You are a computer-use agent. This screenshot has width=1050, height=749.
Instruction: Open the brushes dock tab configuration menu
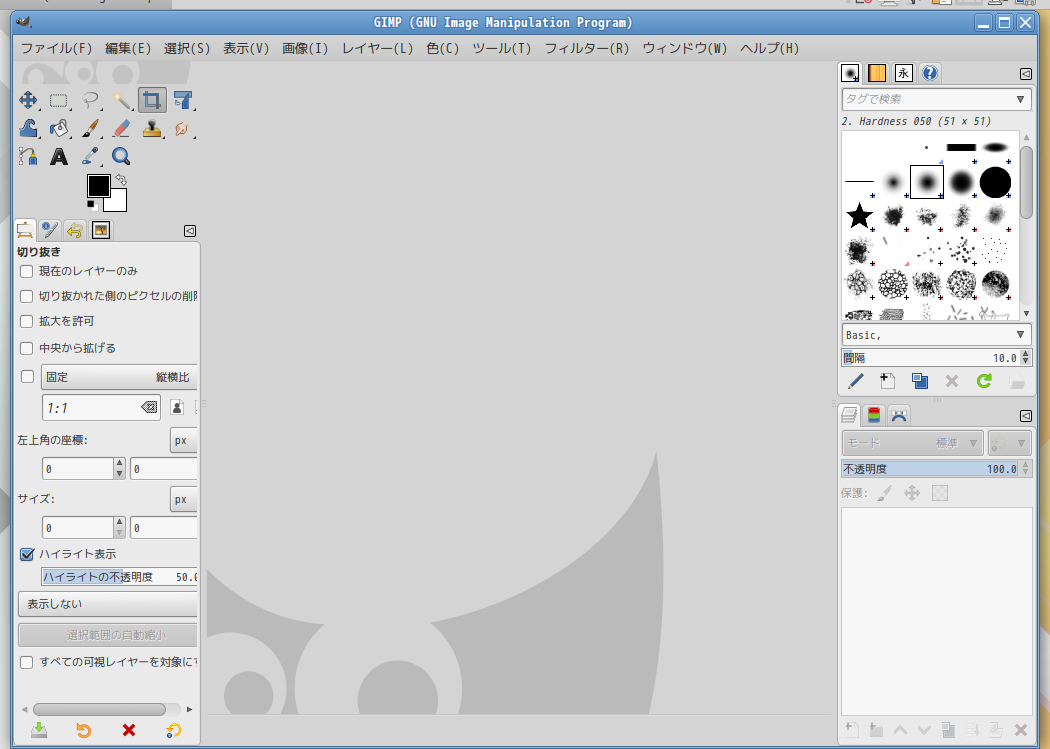click(1025, 74)
